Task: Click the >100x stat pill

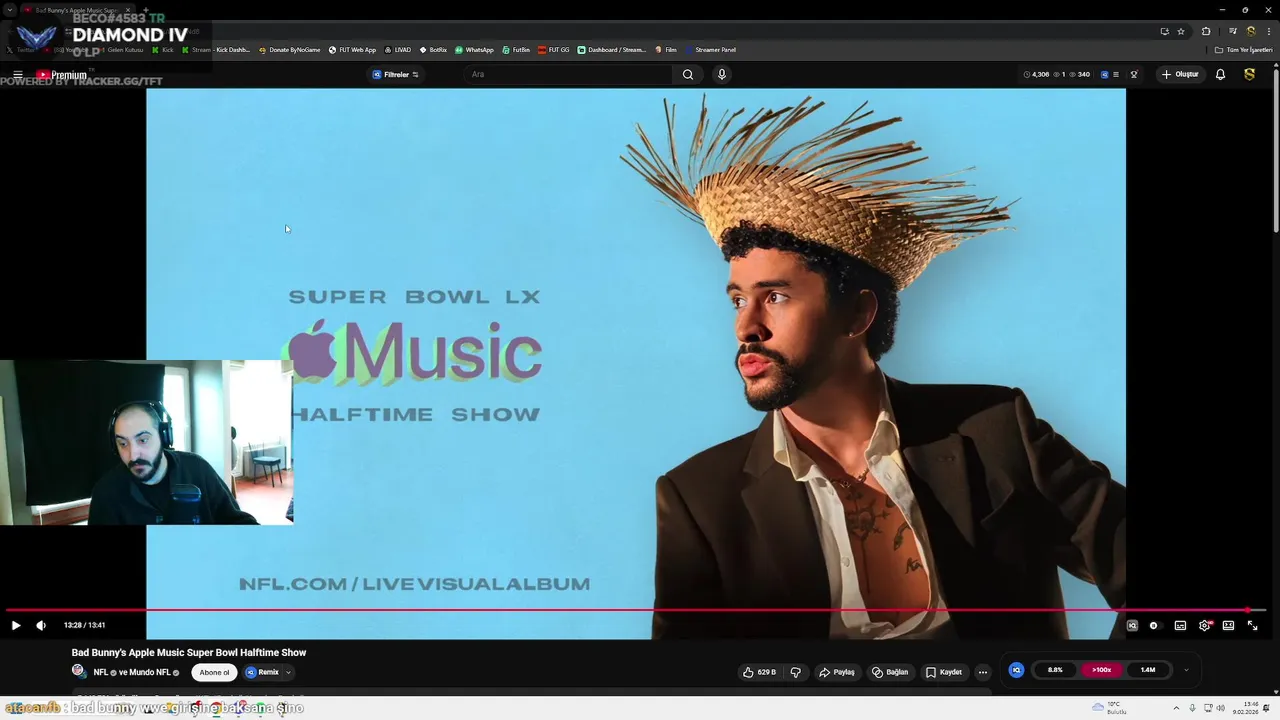Action: pyautogui.click(x=1101, y=670)
